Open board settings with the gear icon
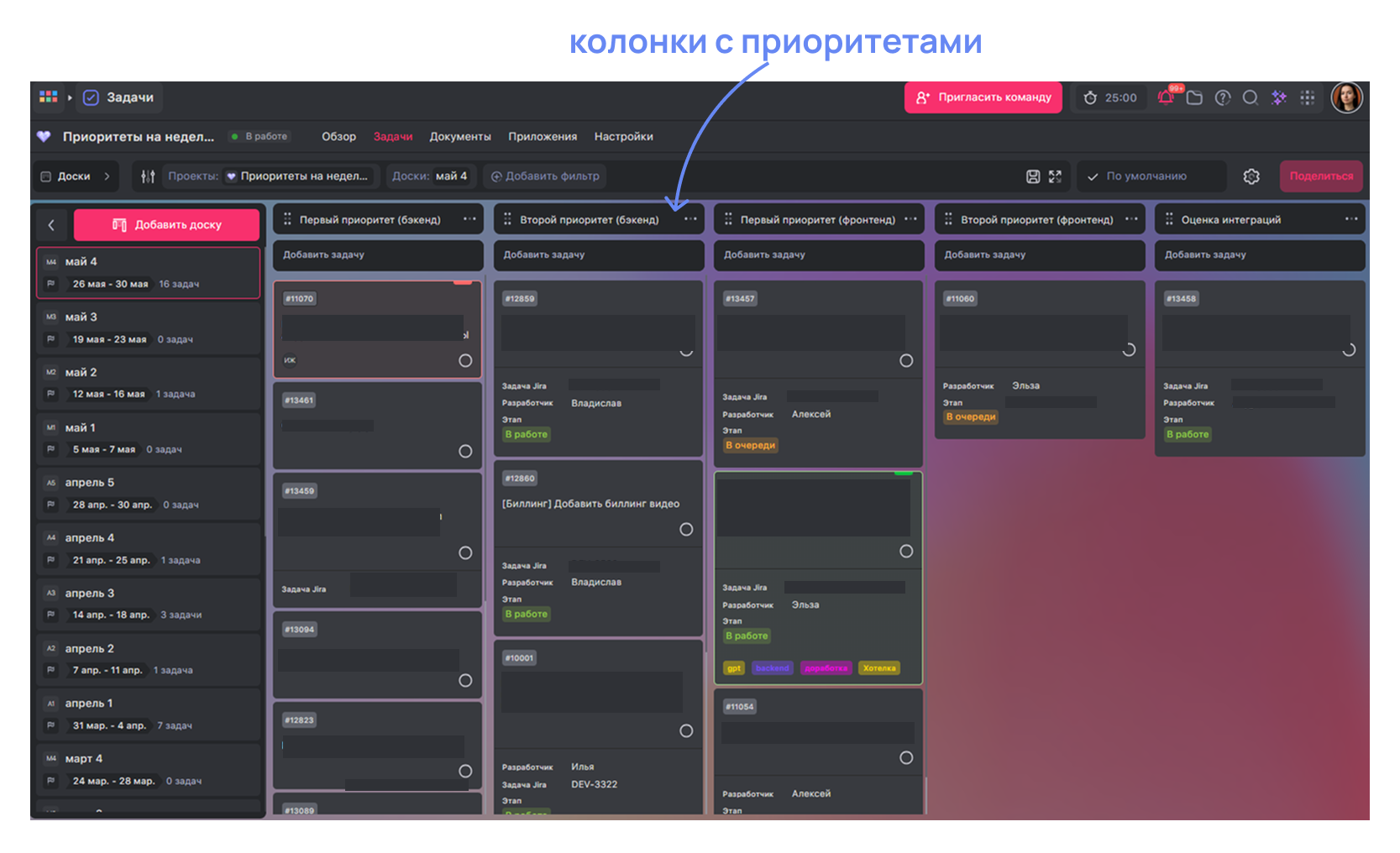Viewport: 1400px width, 853px height. pyautogui.click(x=1251, y=176)
